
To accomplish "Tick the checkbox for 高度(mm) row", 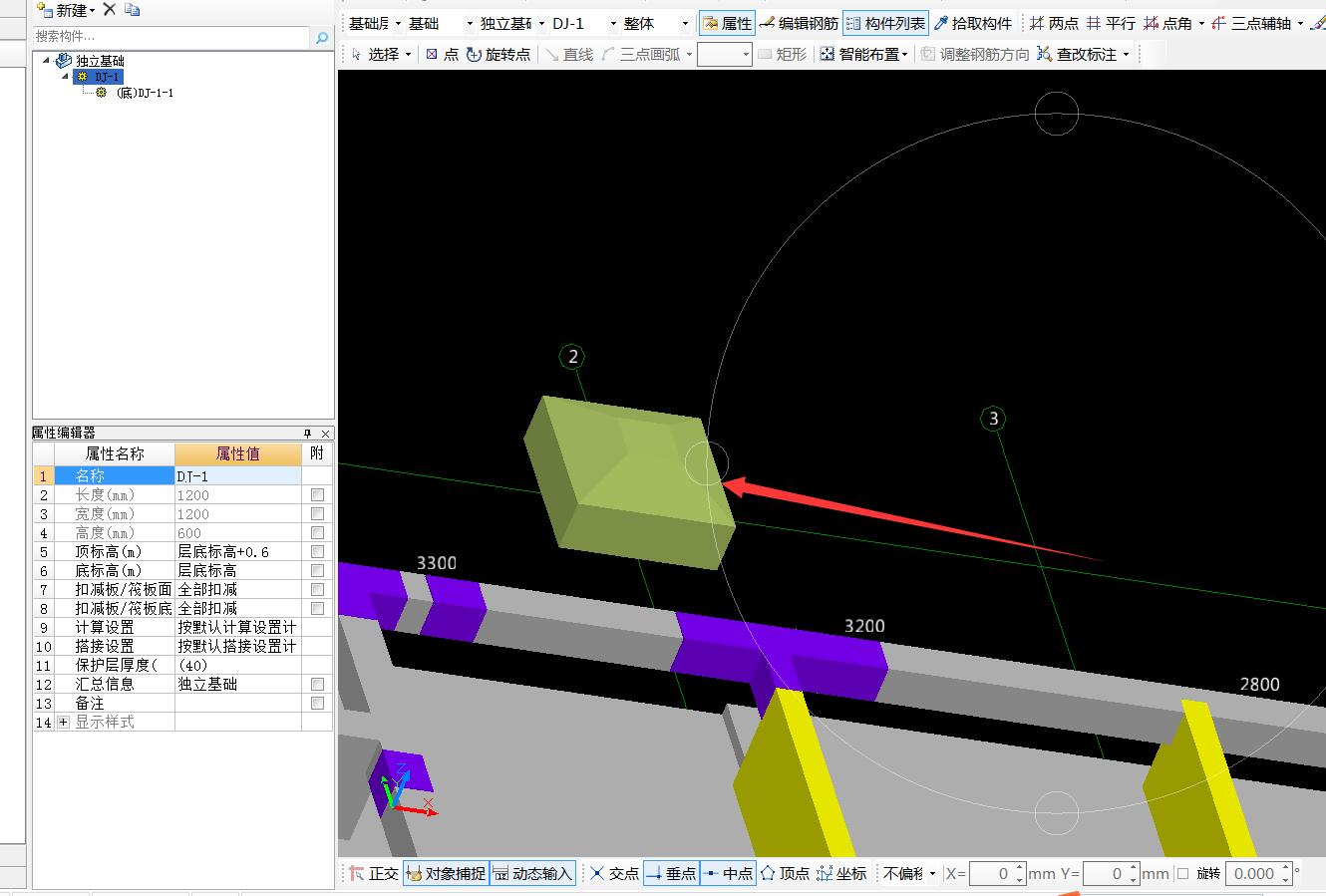I will [317, 532].
